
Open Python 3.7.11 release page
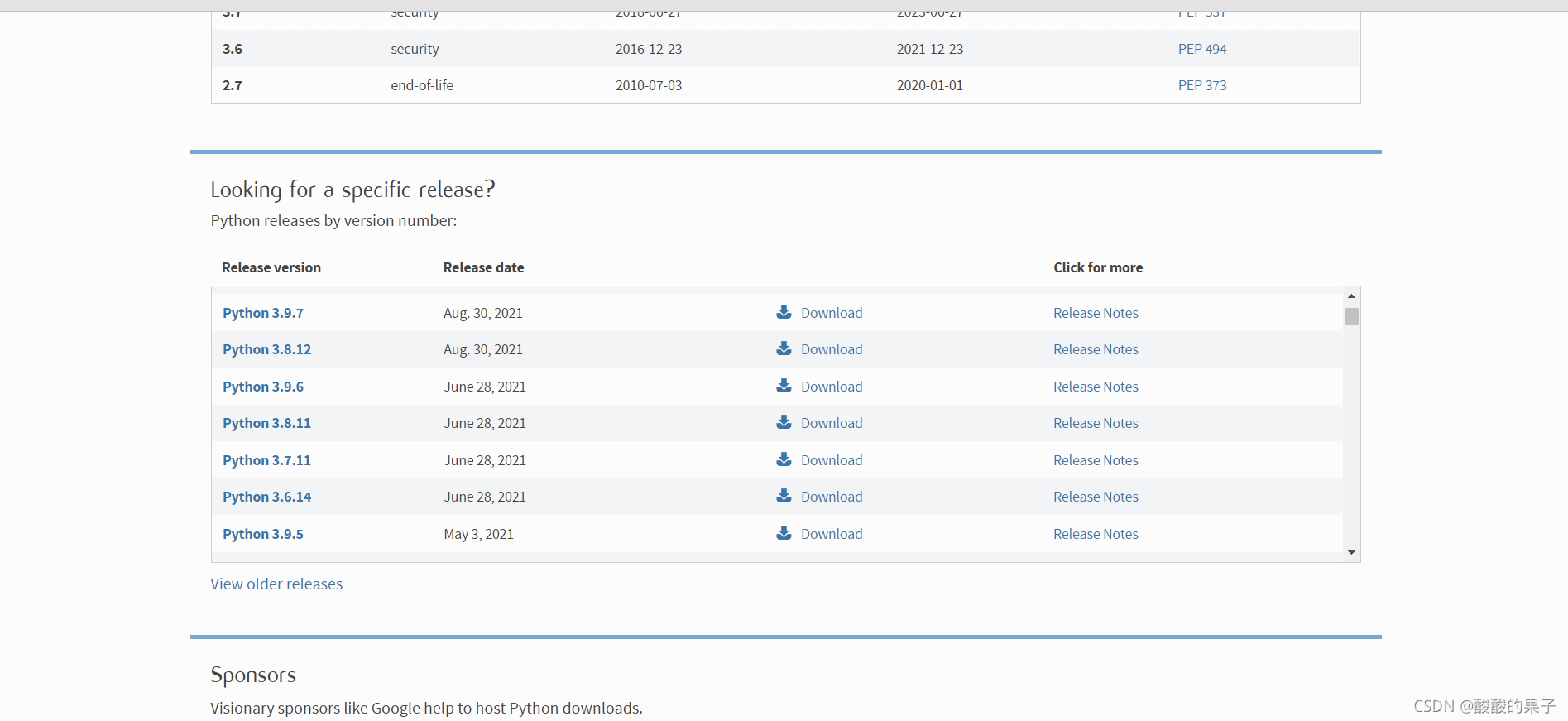tap(267, 460)
